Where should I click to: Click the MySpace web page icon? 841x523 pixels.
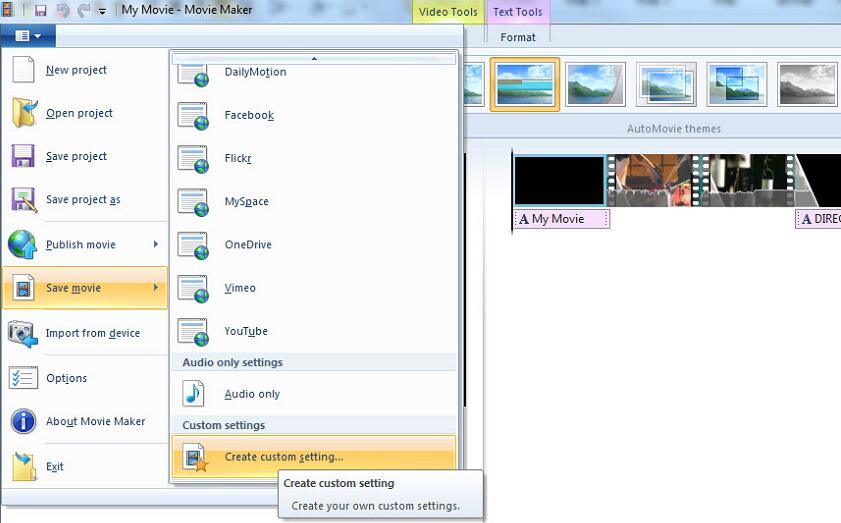coord(193,202)
